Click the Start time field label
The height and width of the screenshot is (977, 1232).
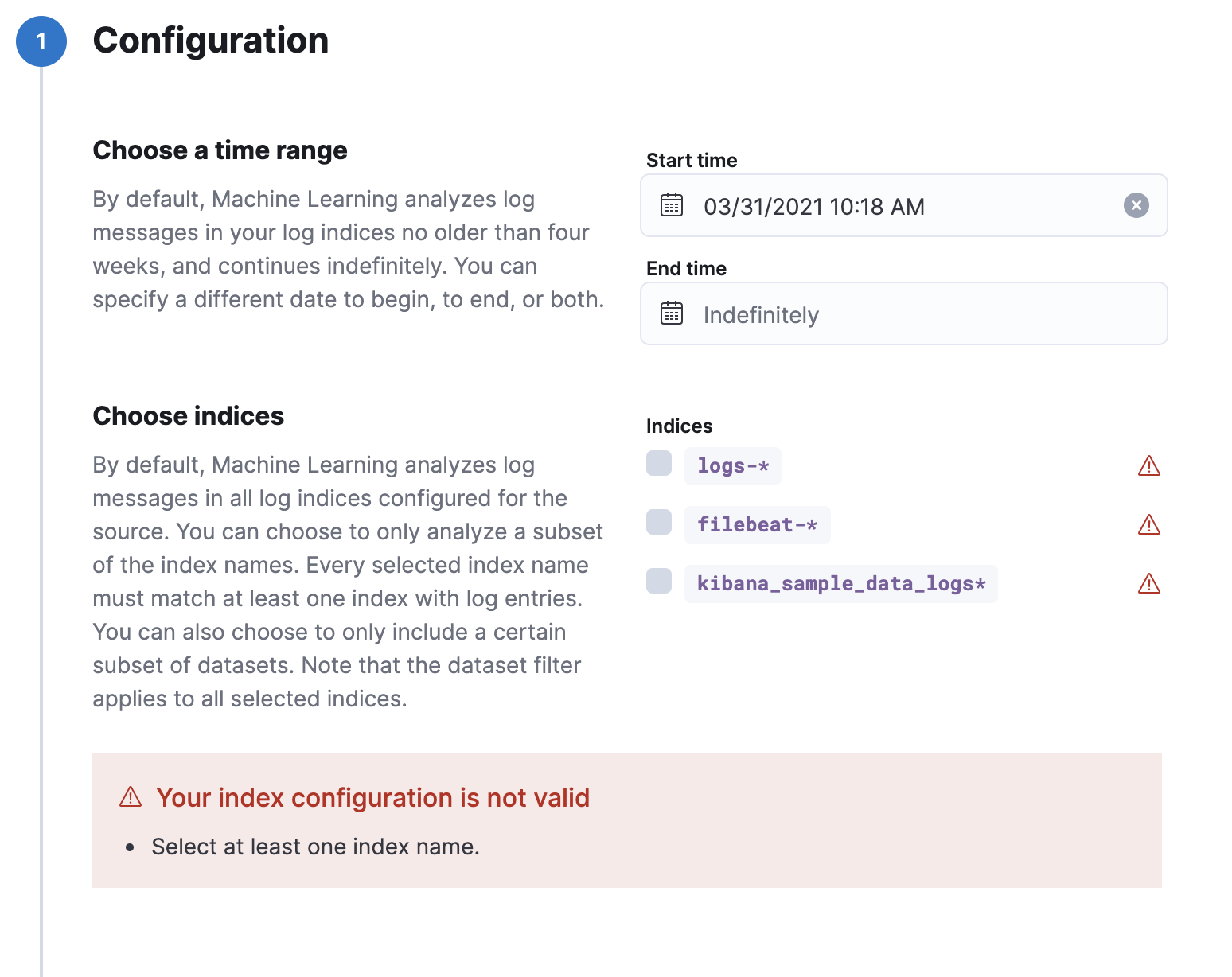(x=692, y=161)
